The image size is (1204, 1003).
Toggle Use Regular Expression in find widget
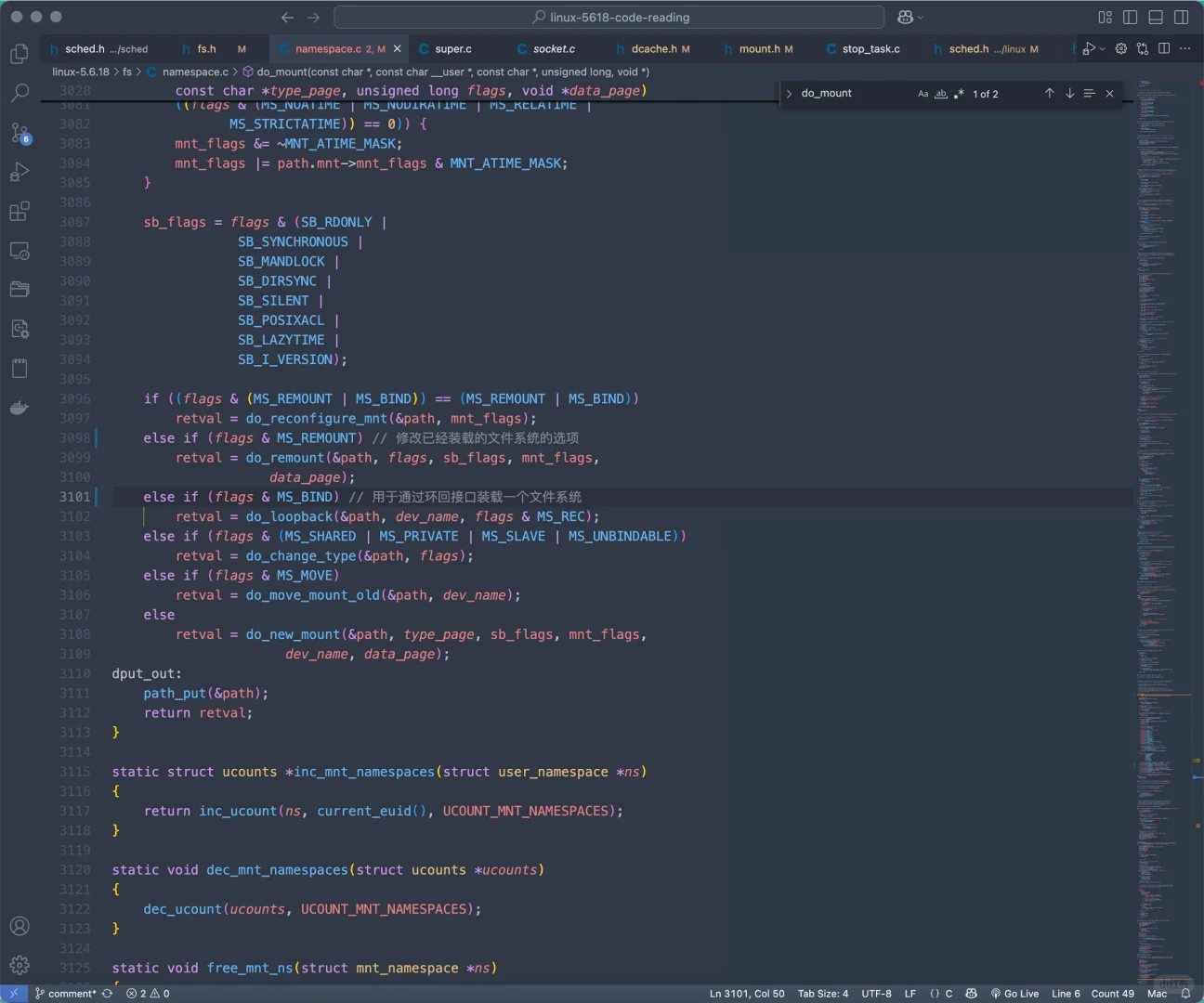(959, 94)
